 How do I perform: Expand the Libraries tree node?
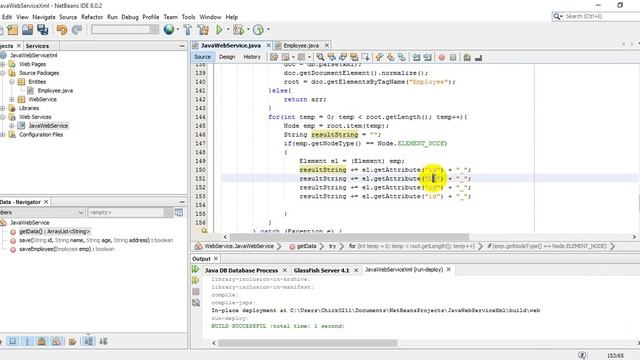3,108
